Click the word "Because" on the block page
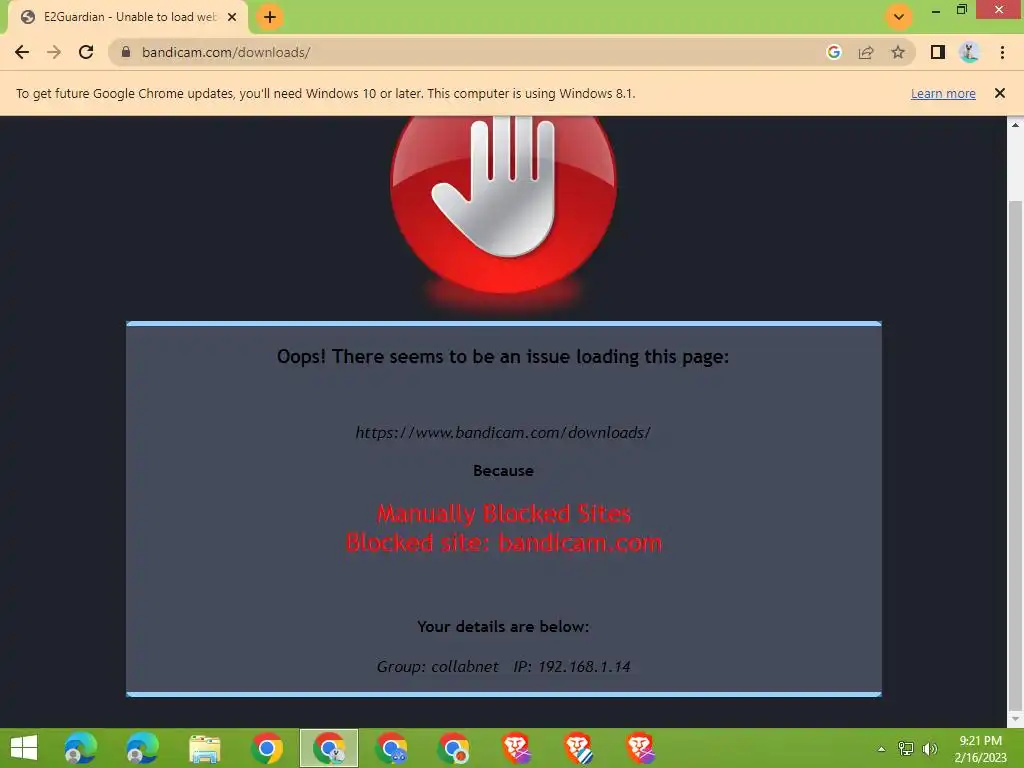 (x=504, y=470)
